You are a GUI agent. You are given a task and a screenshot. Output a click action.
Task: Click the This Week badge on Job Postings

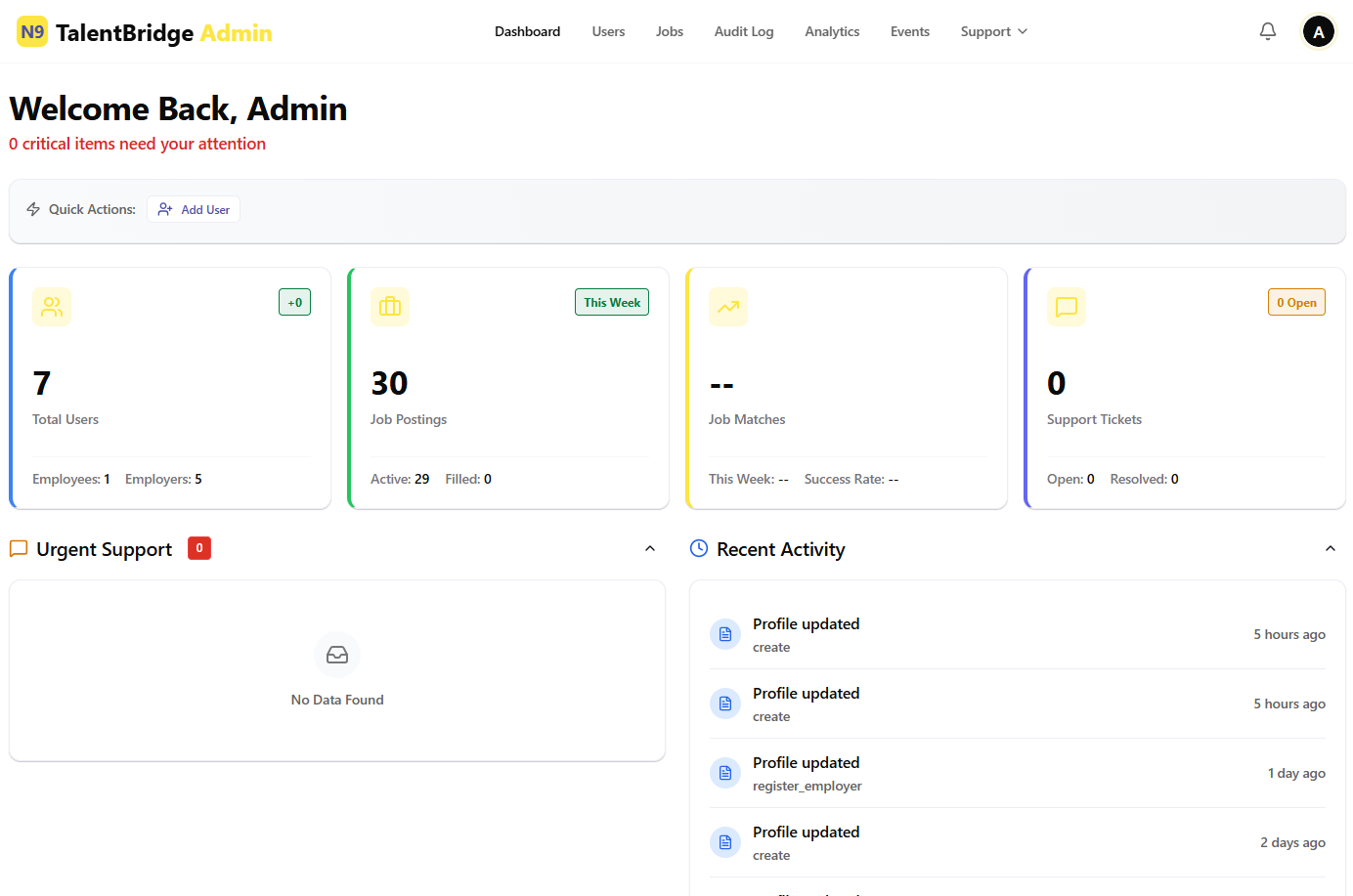coord(612,303)
